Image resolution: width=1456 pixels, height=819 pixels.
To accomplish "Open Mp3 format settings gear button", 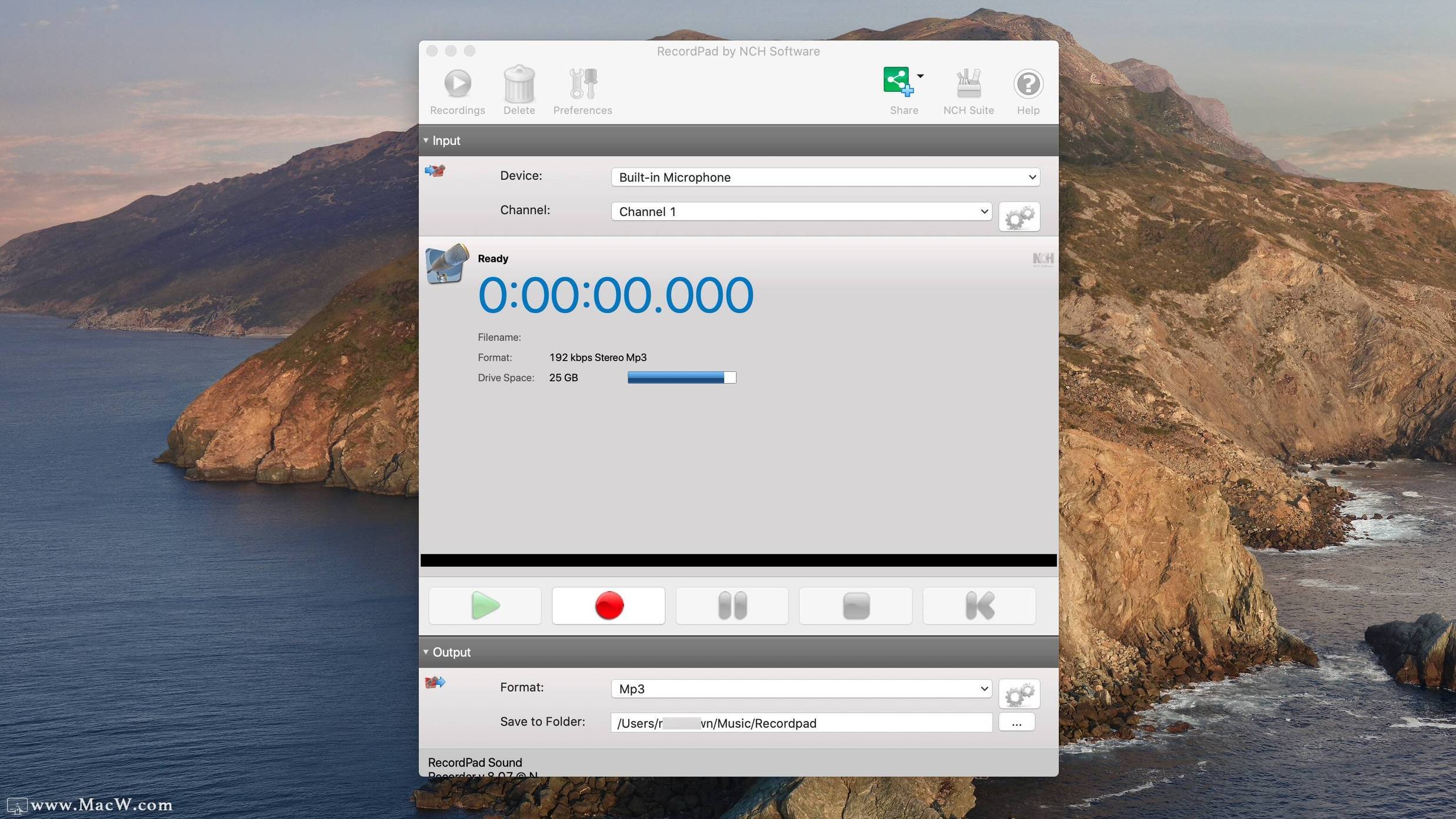I will (x=1019, y=694).
